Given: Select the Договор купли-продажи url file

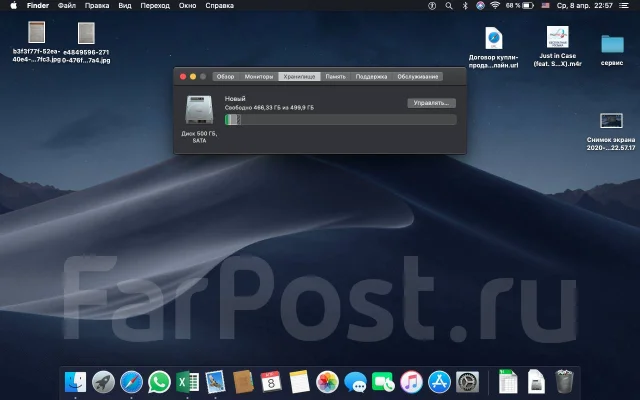Looking at the screenshot, I should 493,47.
